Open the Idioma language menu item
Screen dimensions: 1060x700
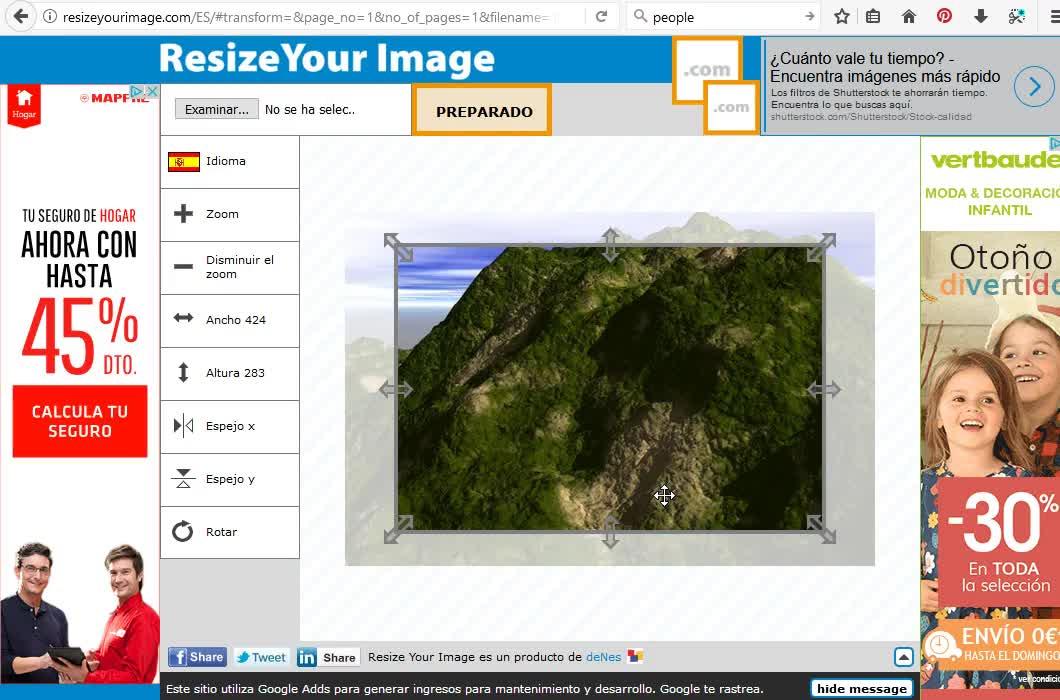[x=230, y=162]
